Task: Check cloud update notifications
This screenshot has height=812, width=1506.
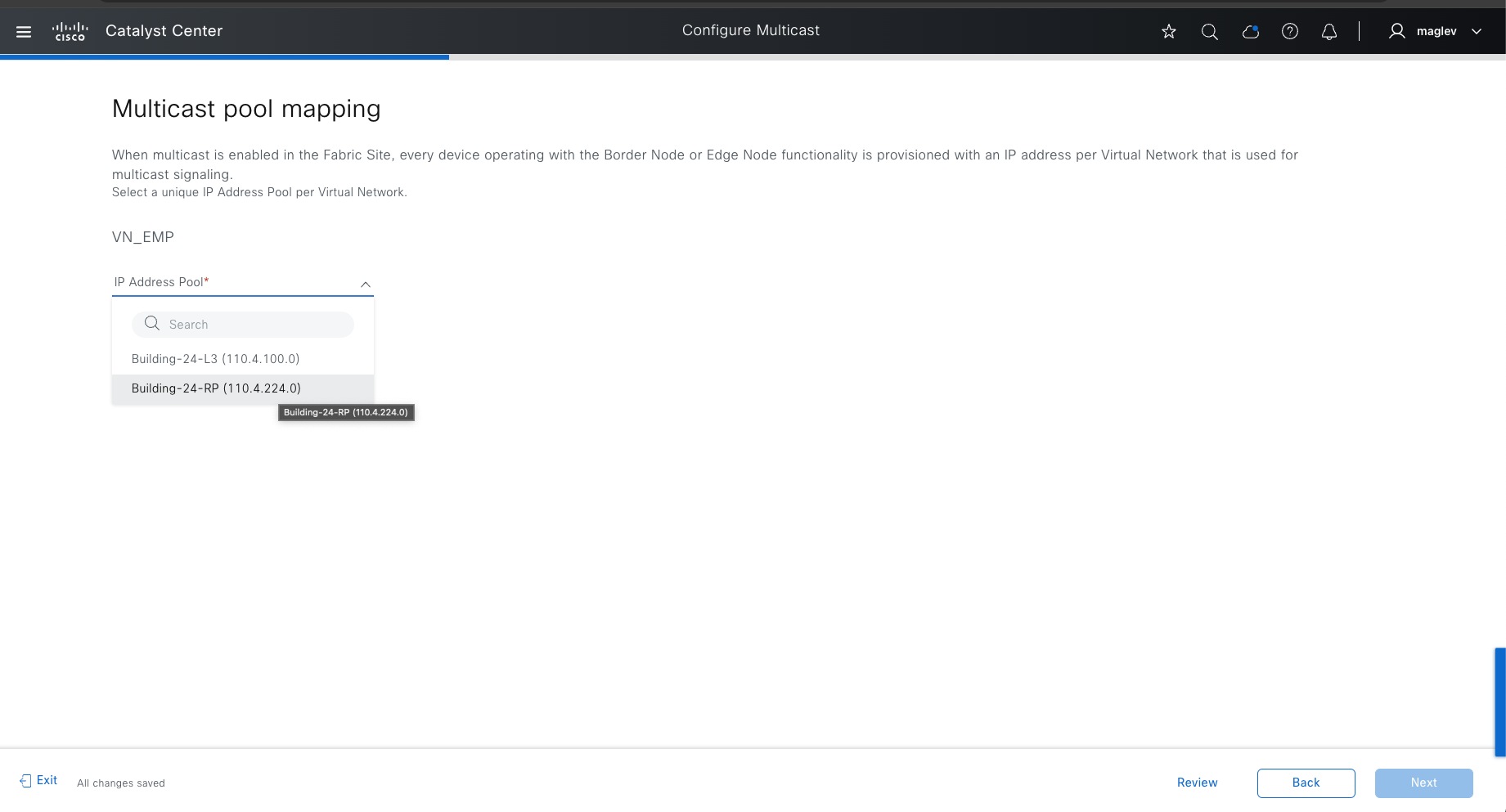Action: coord(1250,31)
